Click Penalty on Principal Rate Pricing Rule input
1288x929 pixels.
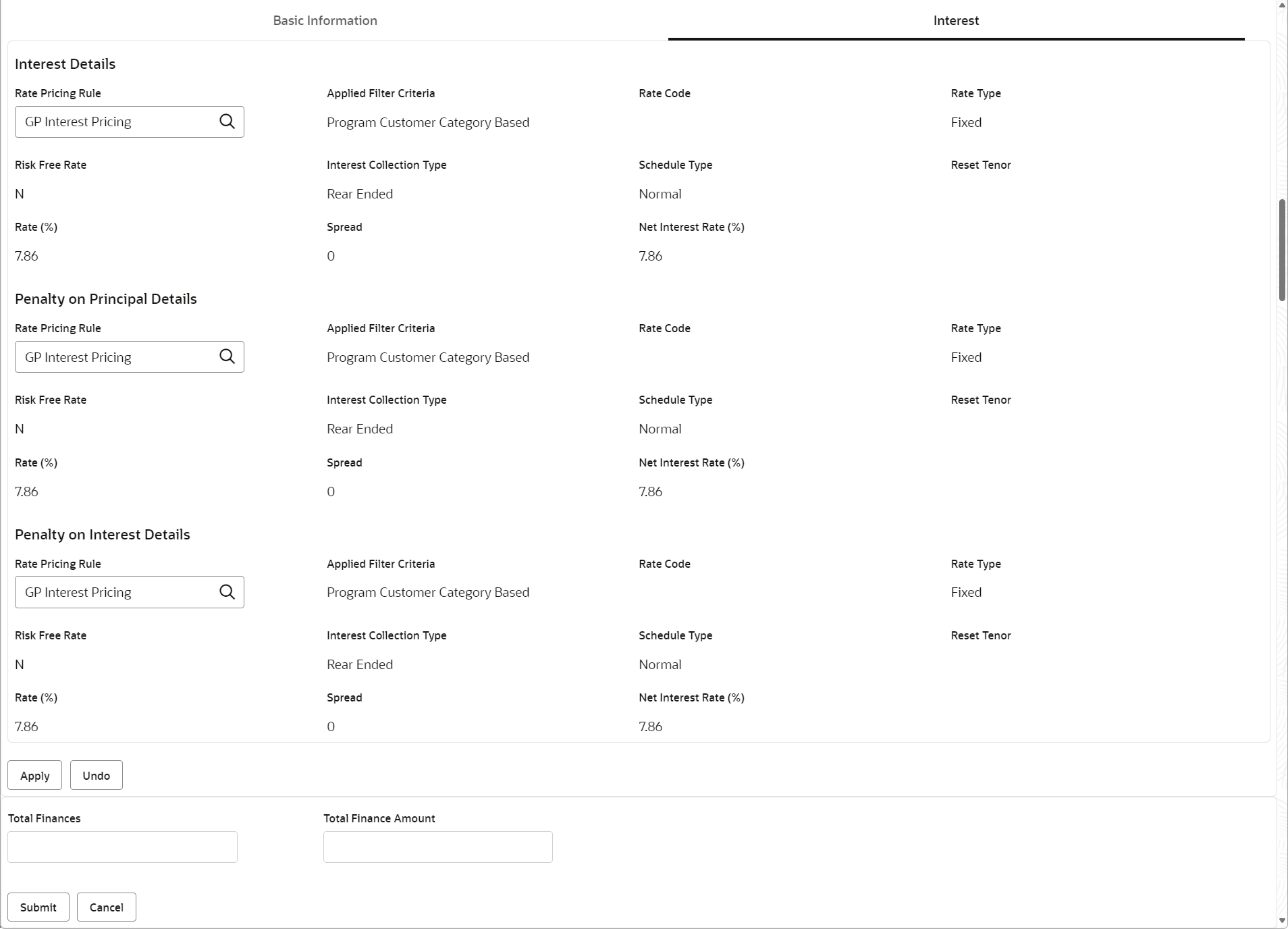[115, 356]
